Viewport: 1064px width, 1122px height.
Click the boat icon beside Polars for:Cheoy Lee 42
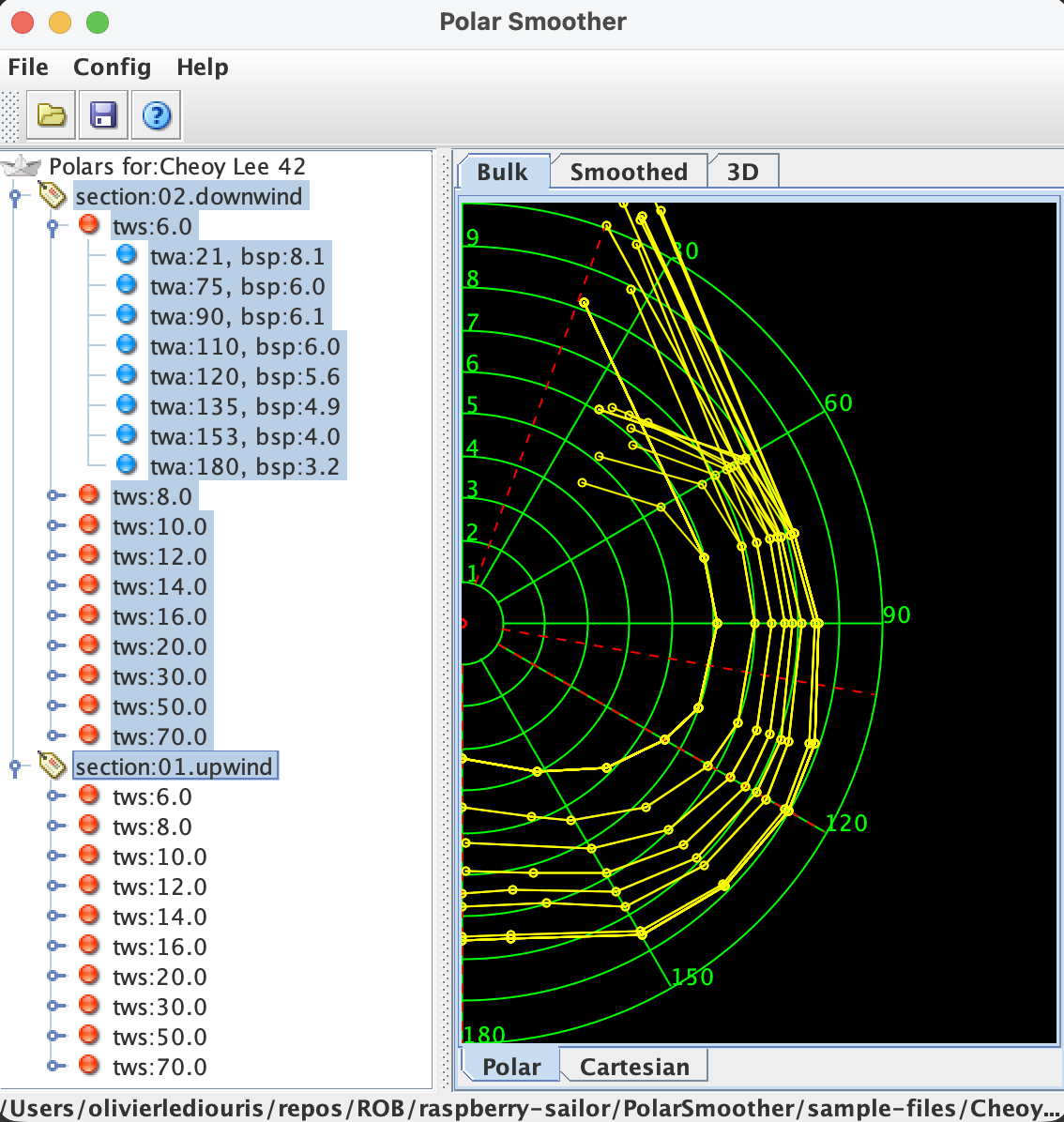22,167
